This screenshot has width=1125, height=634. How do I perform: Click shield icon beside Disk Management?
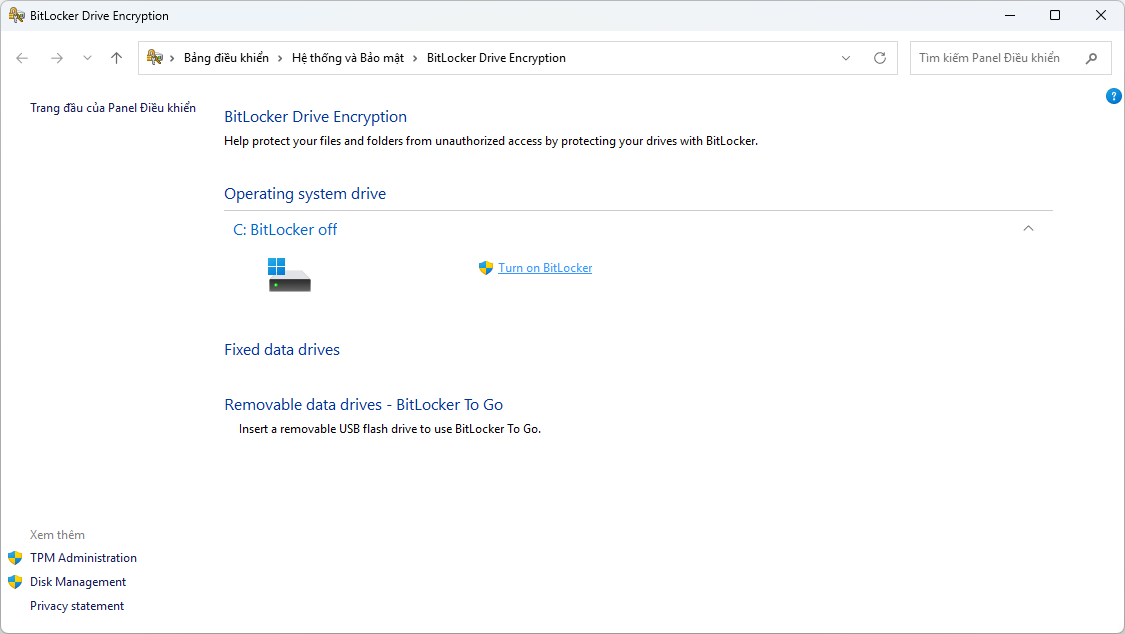pos(15,582)
